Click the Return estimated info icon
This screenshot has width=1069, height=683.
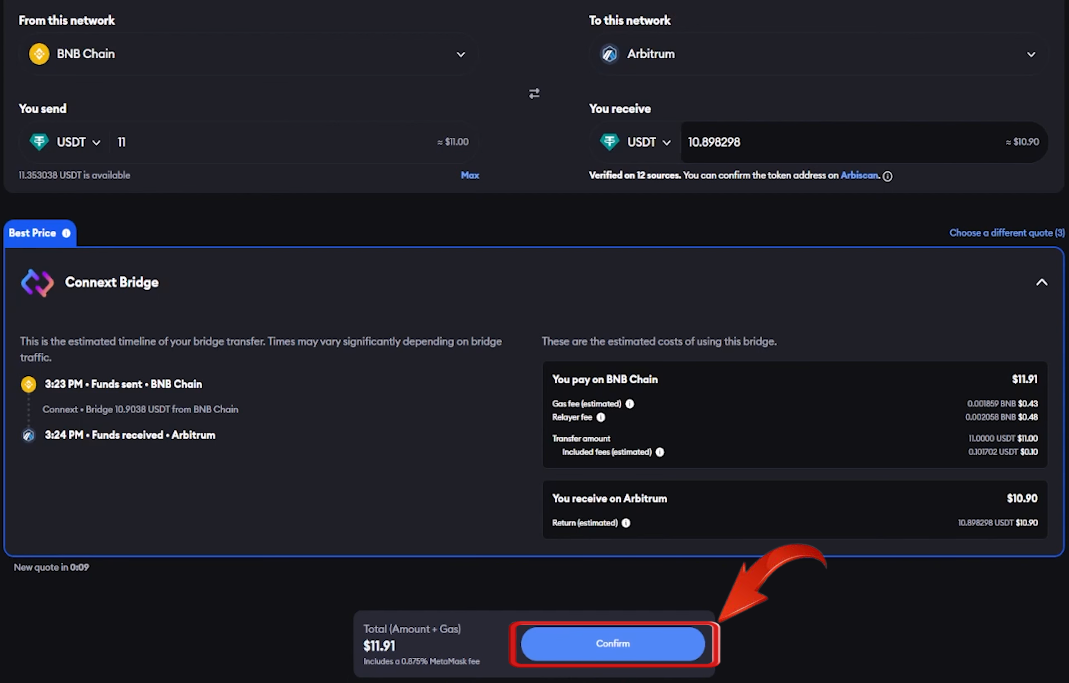pyautogui.click(x=626, y=522)
